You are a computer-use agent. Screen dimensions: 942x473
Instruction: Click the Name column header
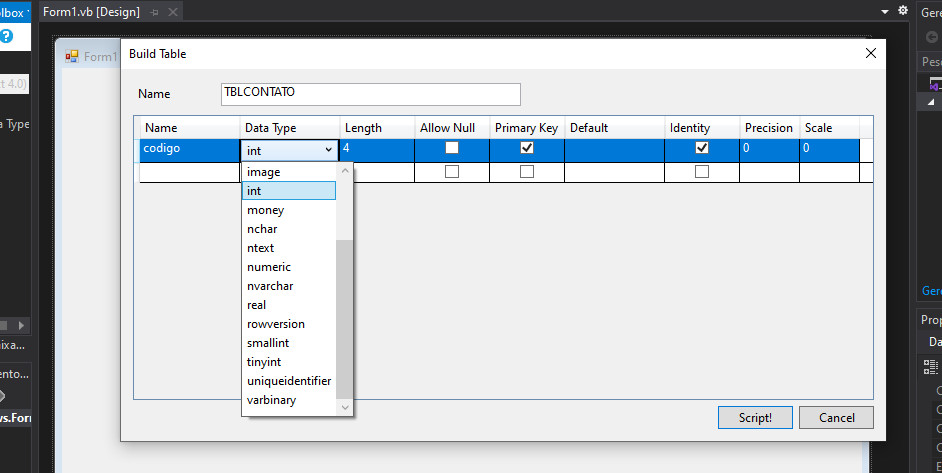click(x=190, y=128)
